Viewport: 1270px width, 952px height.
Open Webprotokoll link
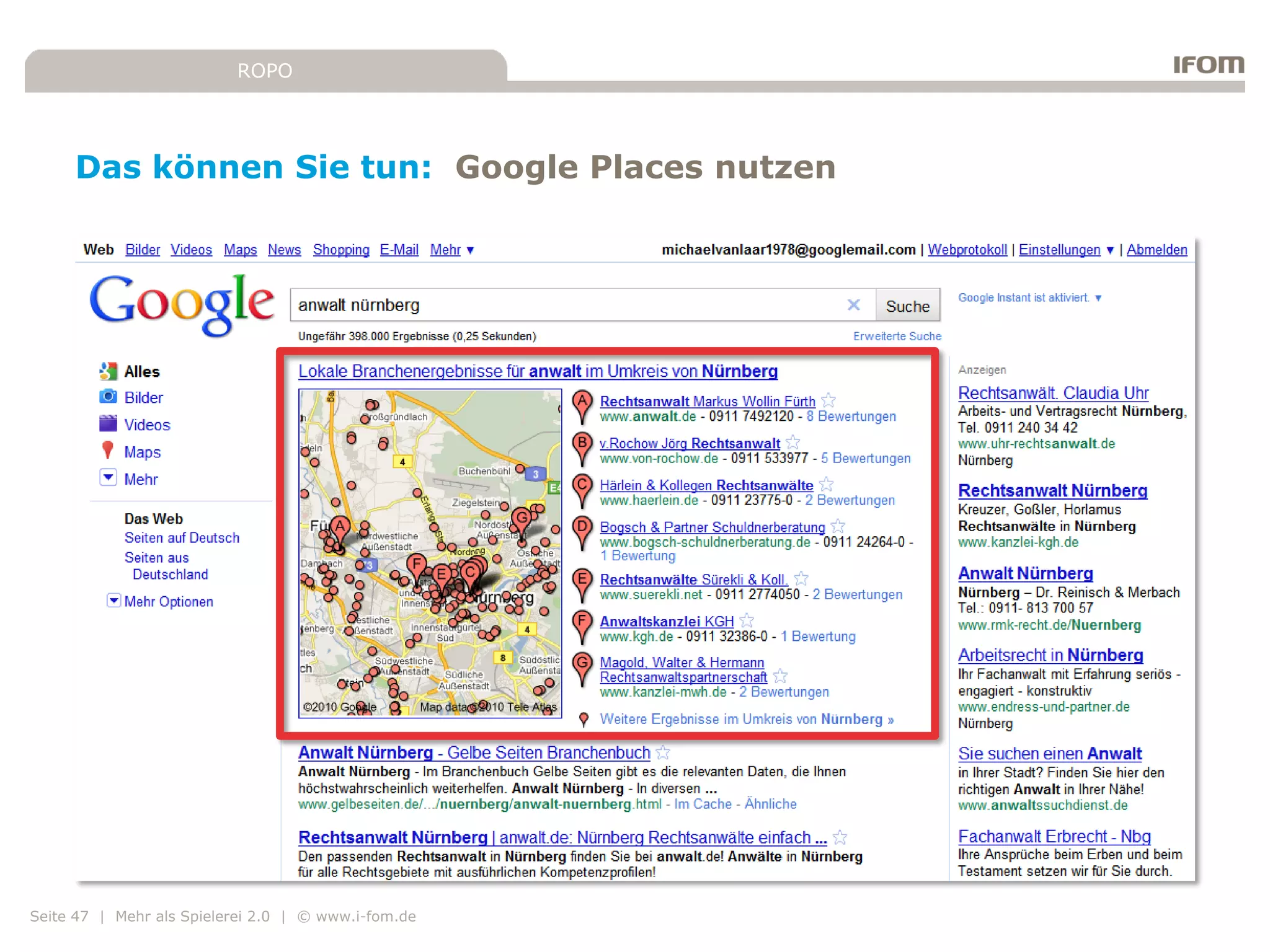[x=967, y=250]
